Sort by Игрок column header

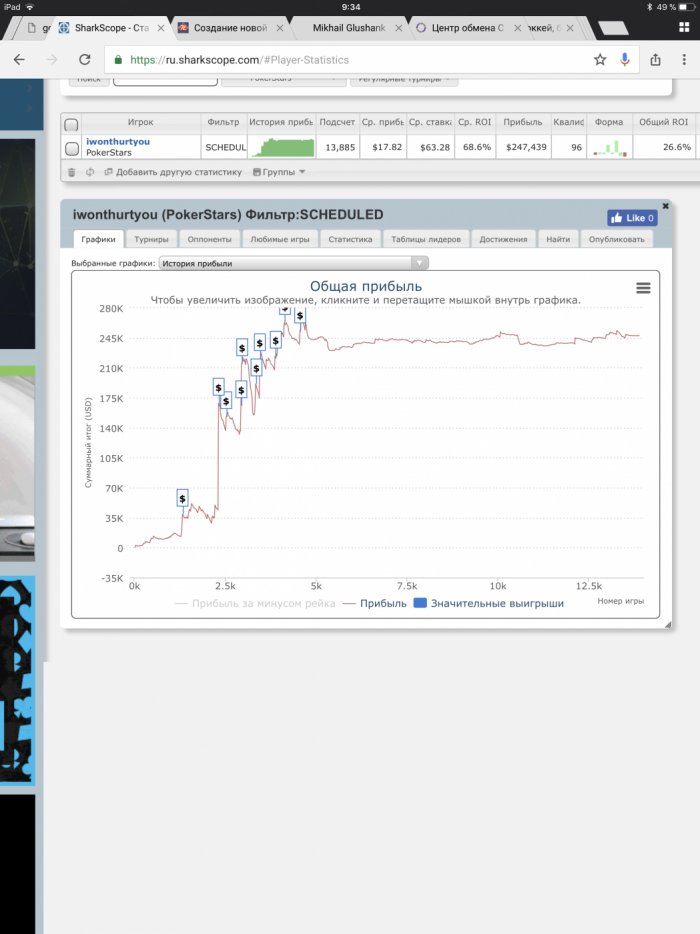[x=141, y=122]
